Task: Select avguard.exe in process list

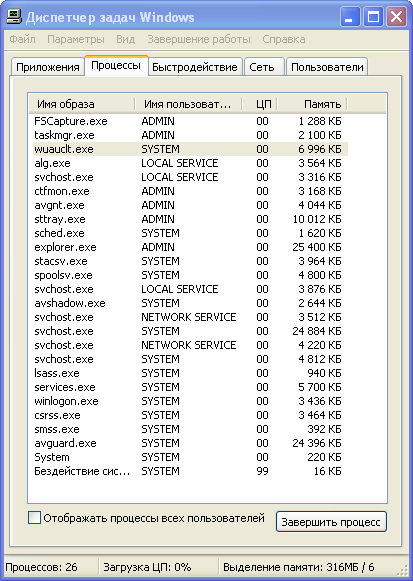Action: pyautogui.click(x=190, y=443)
